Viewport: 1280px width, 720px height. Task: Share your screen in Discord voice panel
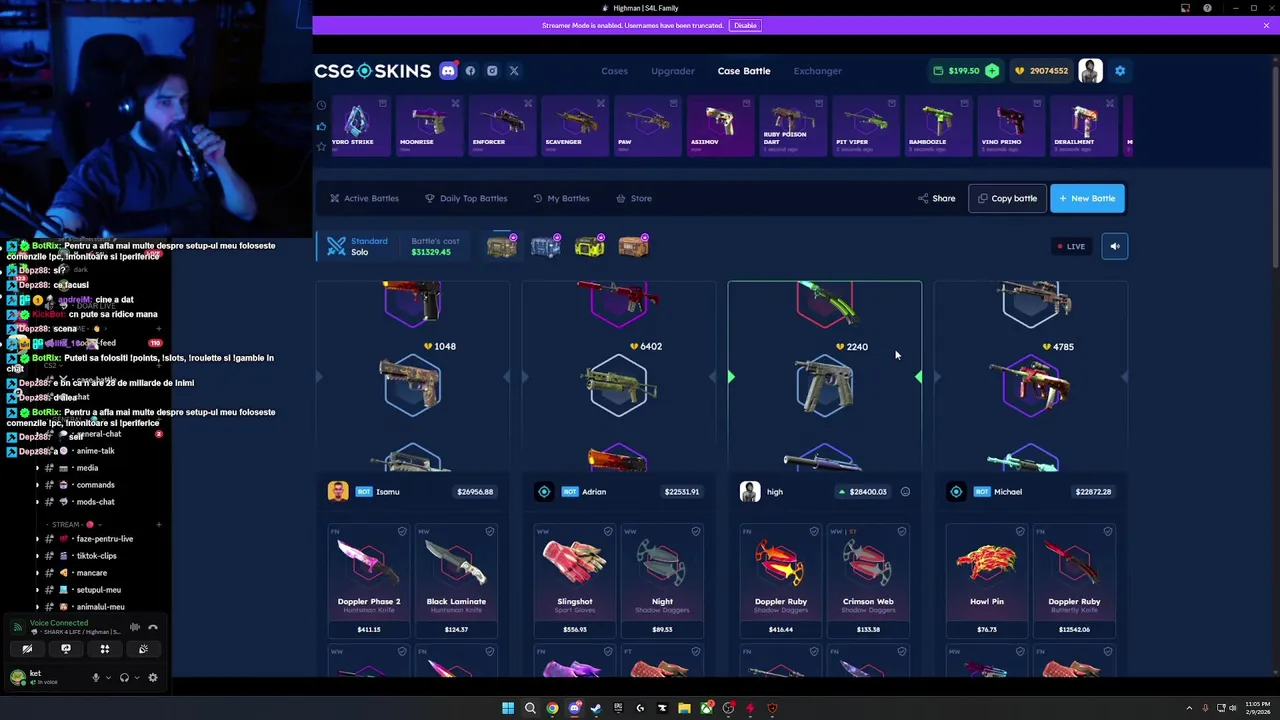(x=66, y=649)
